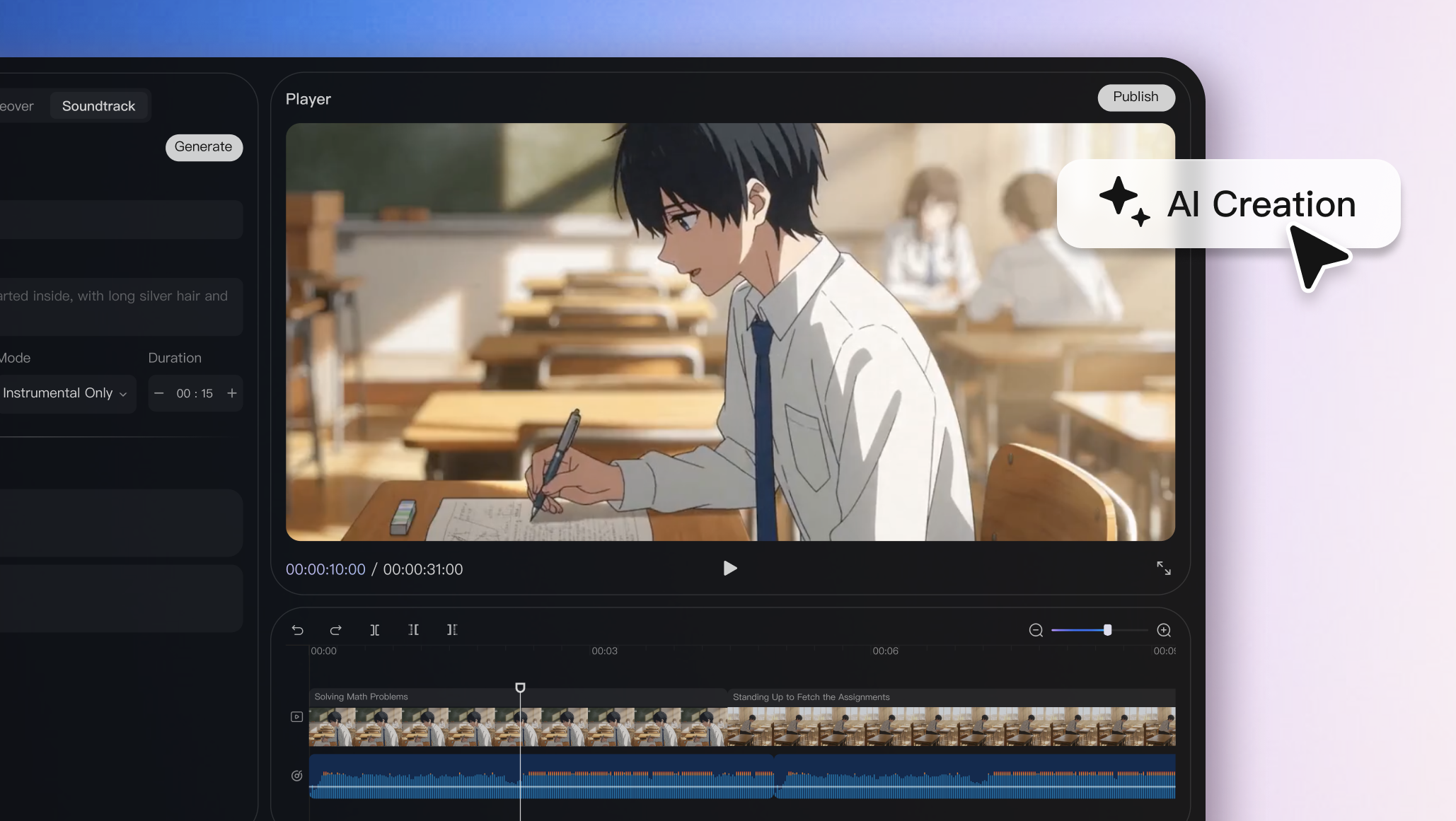Click the Duration label
The image size is (1456, 821).
175,358
